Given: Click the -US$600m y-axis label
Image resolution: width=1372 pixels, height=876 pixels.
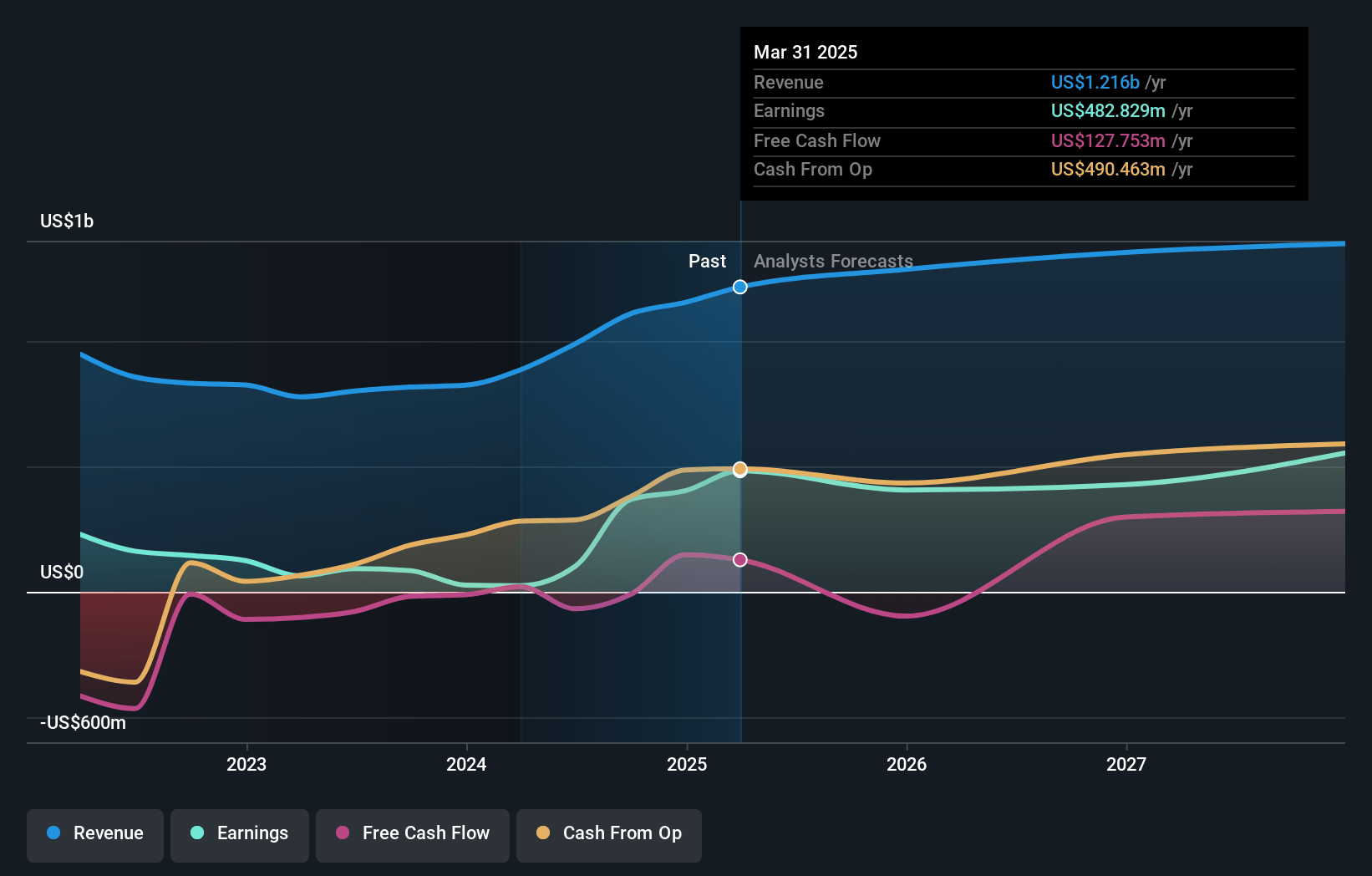Looking at the screenshot, I should 83,722.
